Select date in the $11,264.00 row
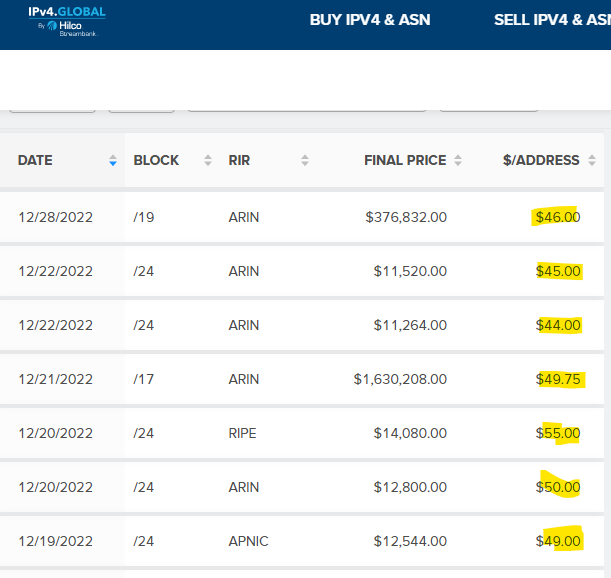This screenshot has width=611, height=578. [x=56, y=325]
